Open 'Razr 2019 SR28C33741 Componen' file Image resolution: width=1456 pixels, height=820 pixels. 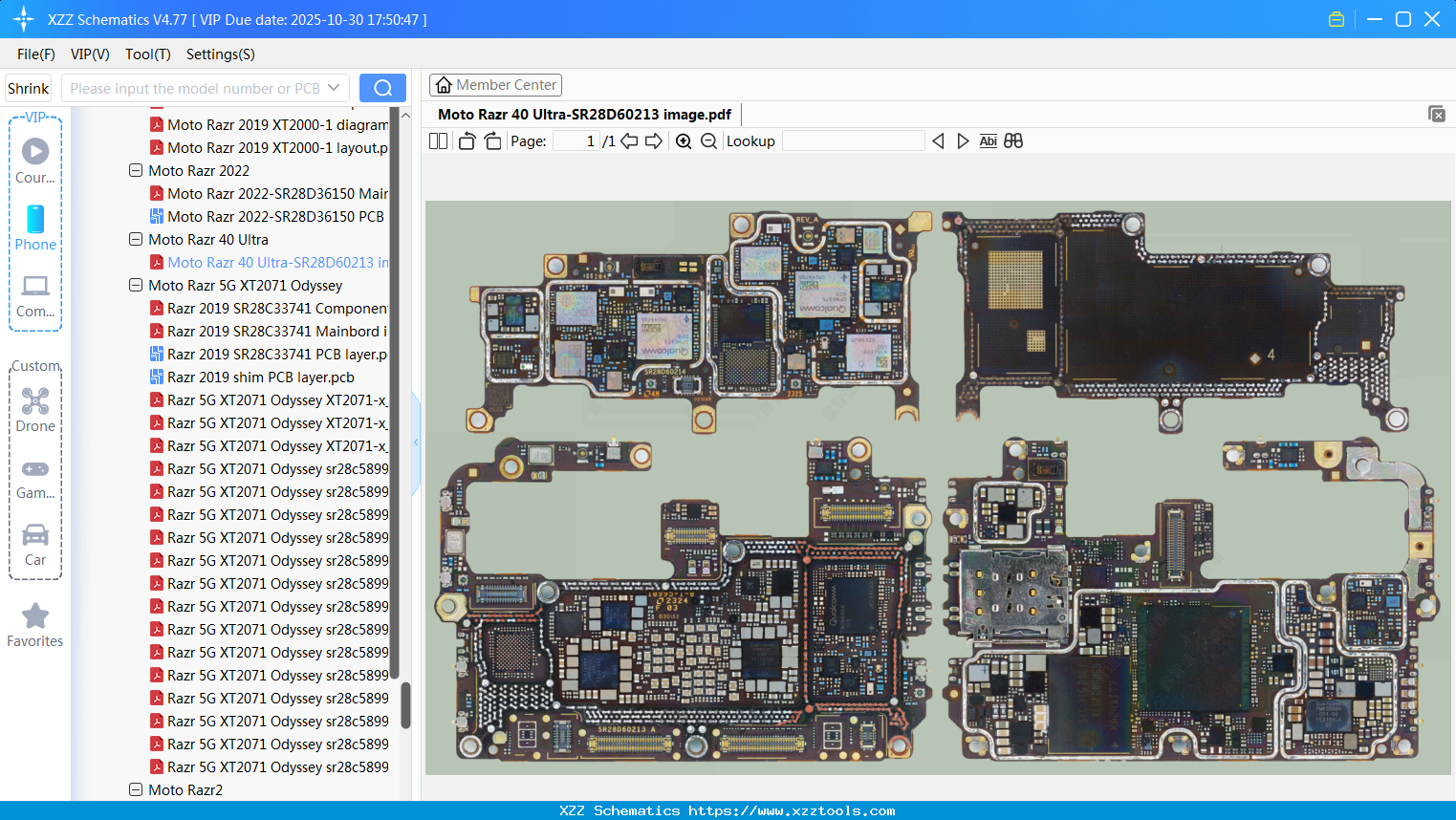coord(277,309)
